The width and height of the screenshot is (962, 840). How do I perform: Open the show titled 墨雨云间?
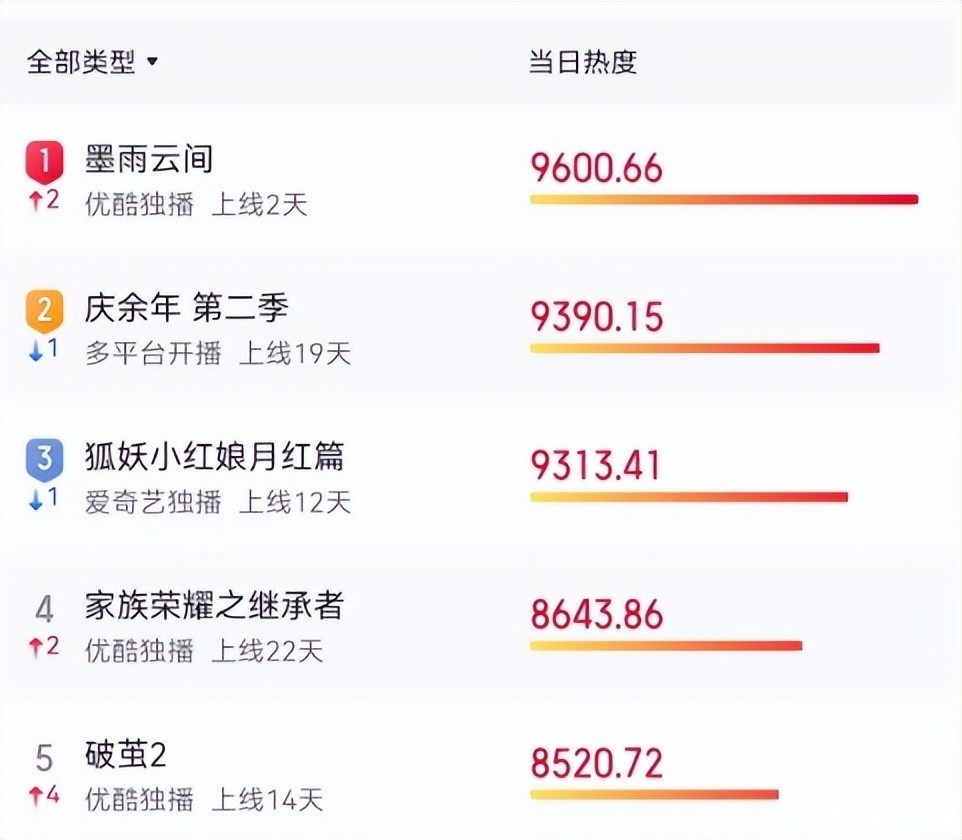click(149, 159)
